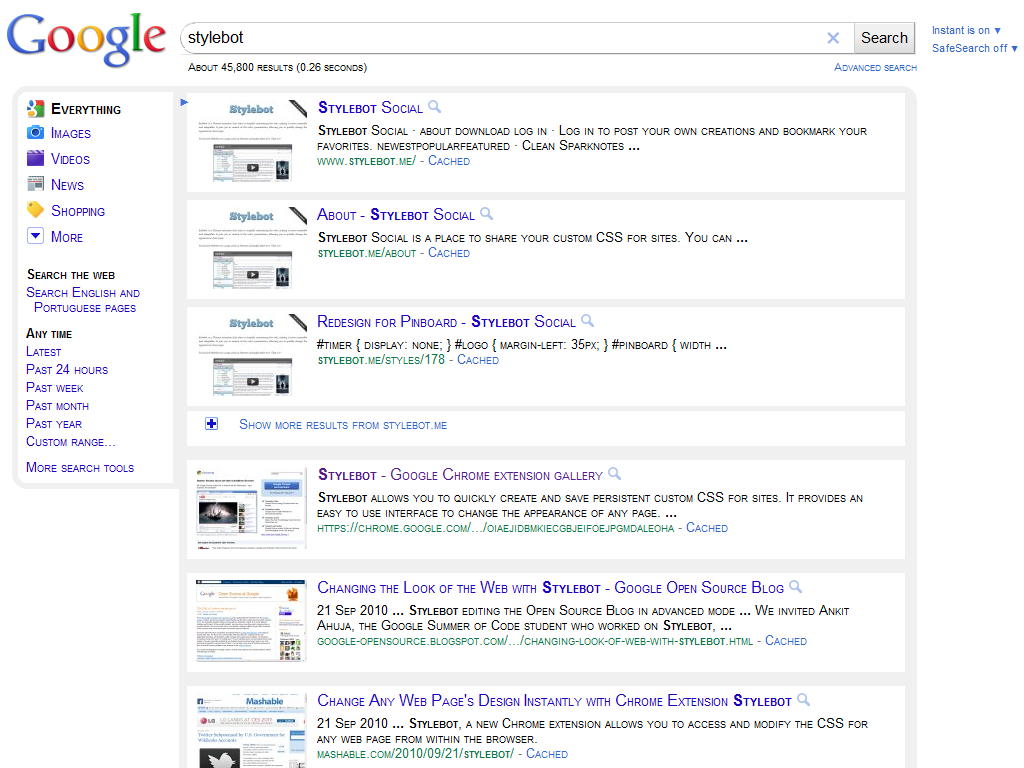
Task: Filter results by Past year
Action: pos(54,424)
